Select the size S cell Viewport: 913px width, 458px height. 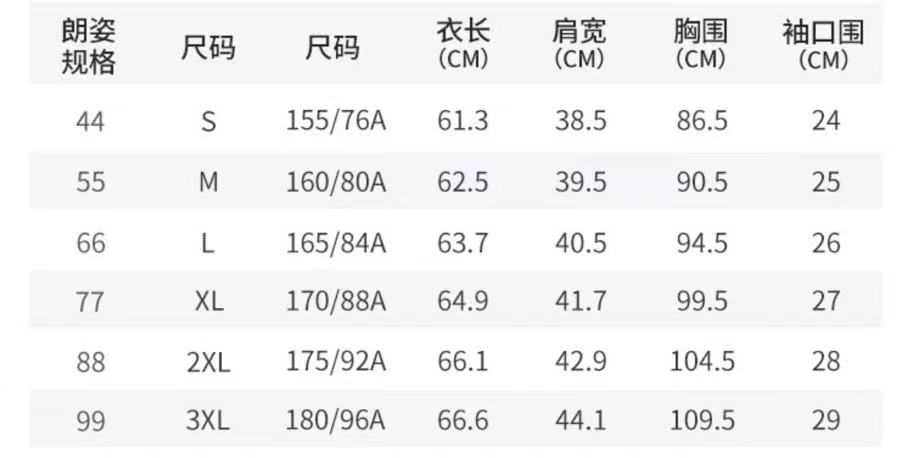[x=208, y=122]
